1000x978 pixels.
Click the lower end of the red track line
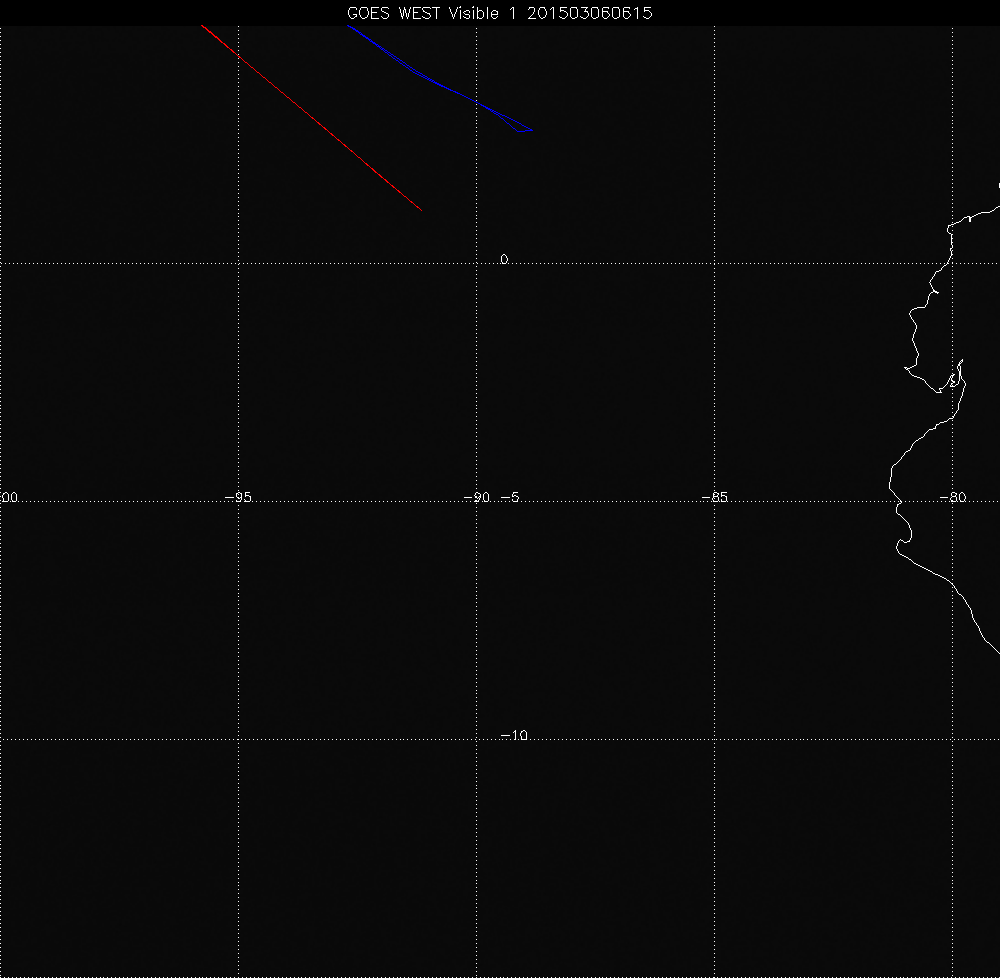pyautogui.click(x=420, y=209)
